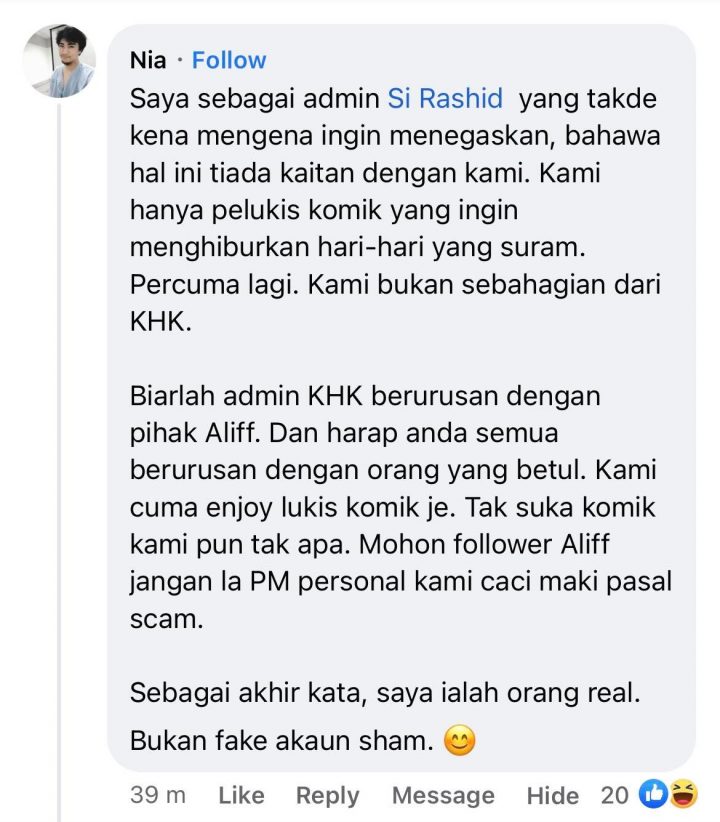Click the blue thumbs-up reaction icon
Image resolution: width=720 pixels, height=822 pixels.
point(652,794)
